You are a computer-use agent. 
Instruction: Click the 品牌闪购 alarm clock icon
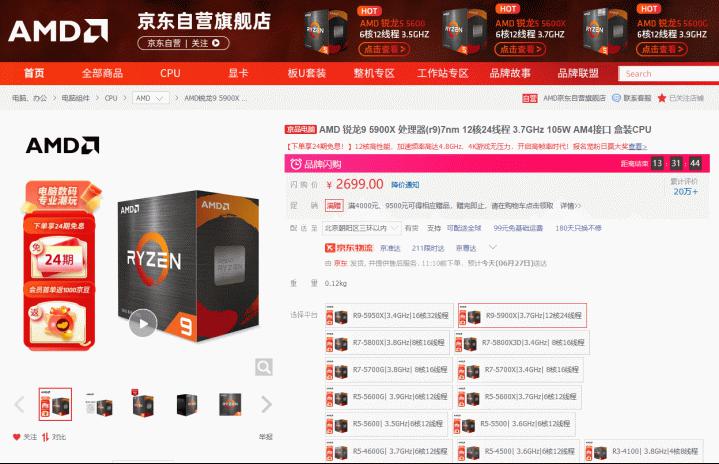tap(296, 164)
